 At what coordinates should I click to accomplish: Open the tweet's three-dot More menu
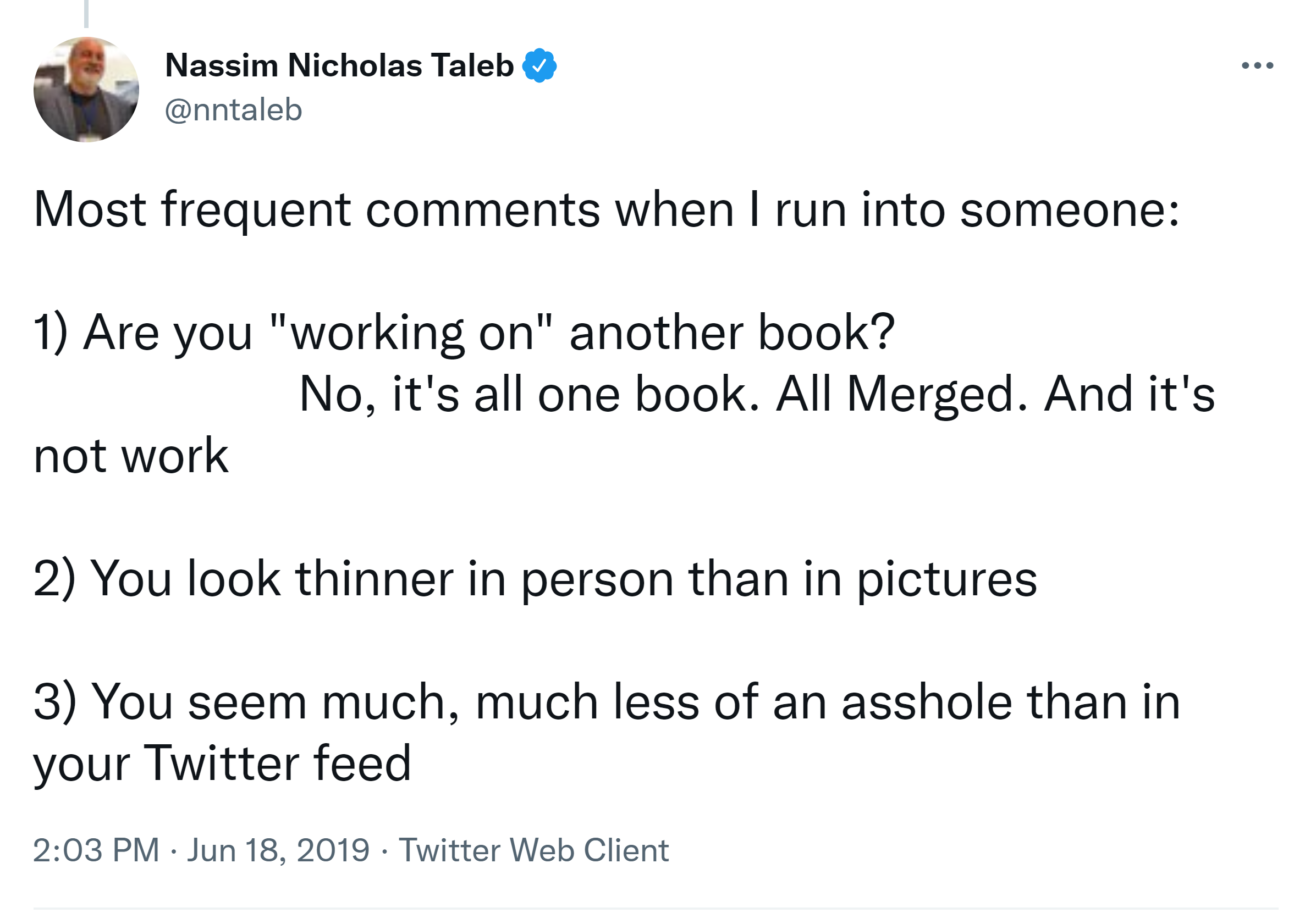tap(1257, 66)
